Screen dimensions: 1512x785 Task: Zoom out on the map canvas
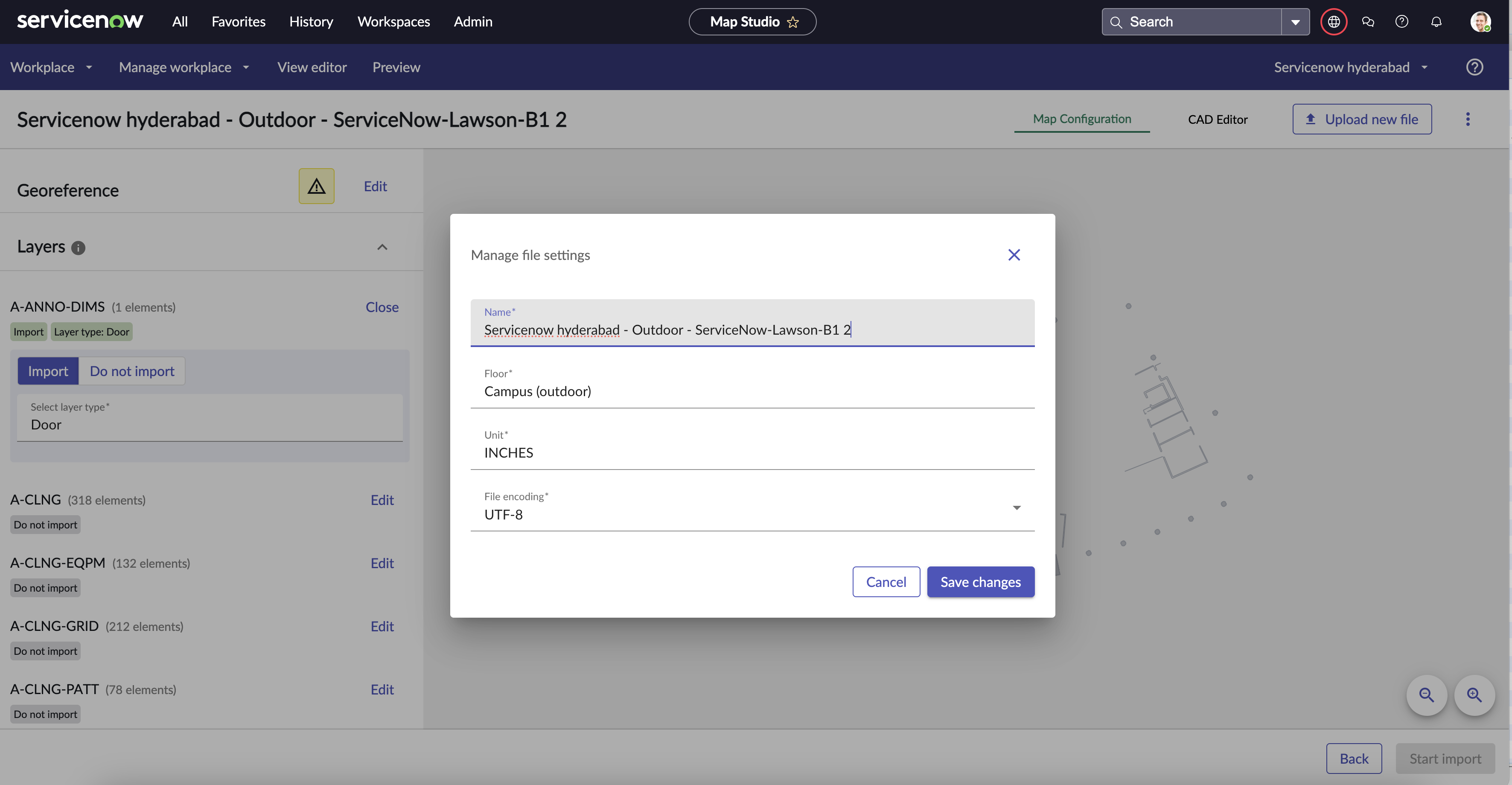click(x=1426, y=695)
